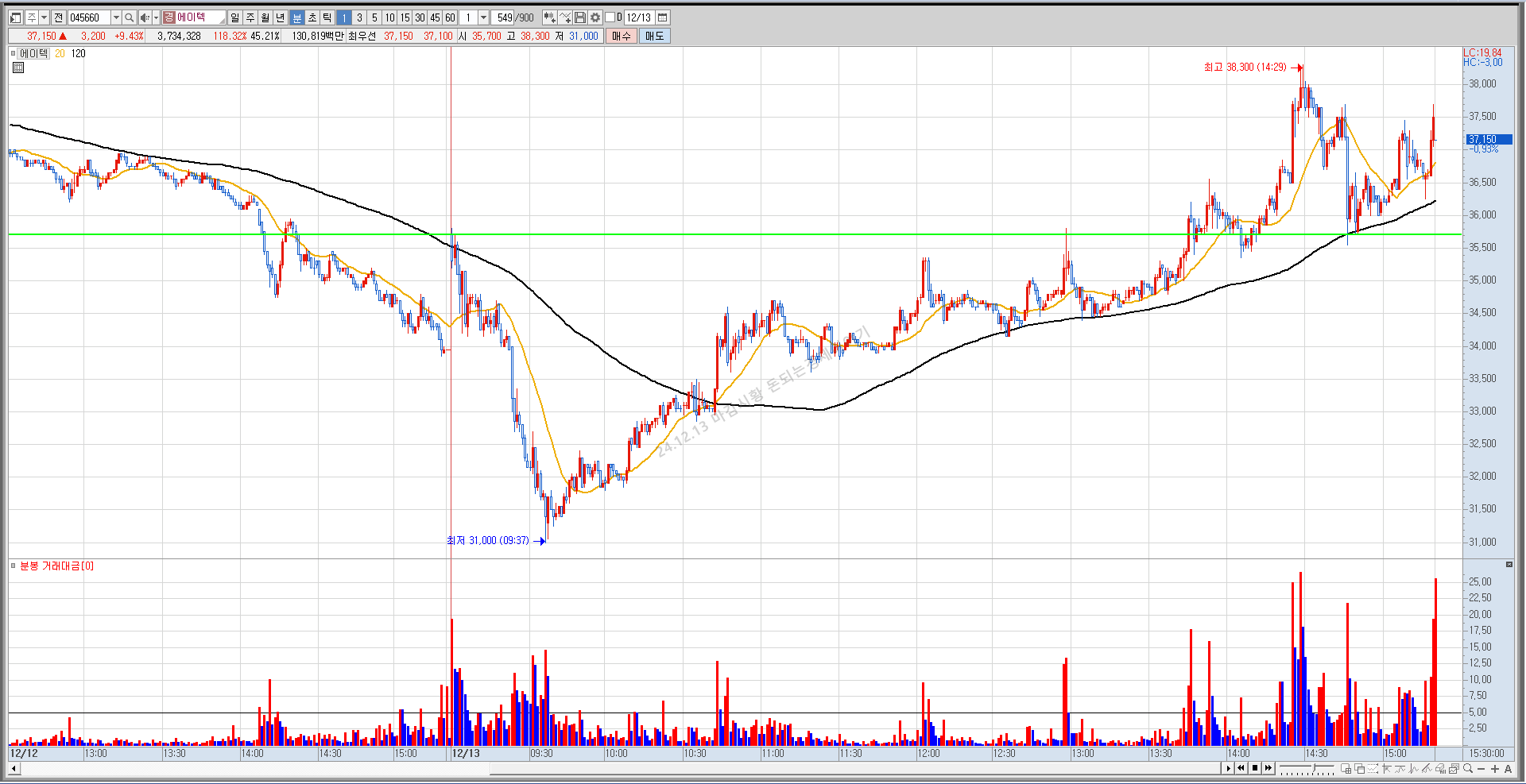Select the 60-minute interval button
The width and height of the screenshot is (1526, 784).
tap(450, 17)
